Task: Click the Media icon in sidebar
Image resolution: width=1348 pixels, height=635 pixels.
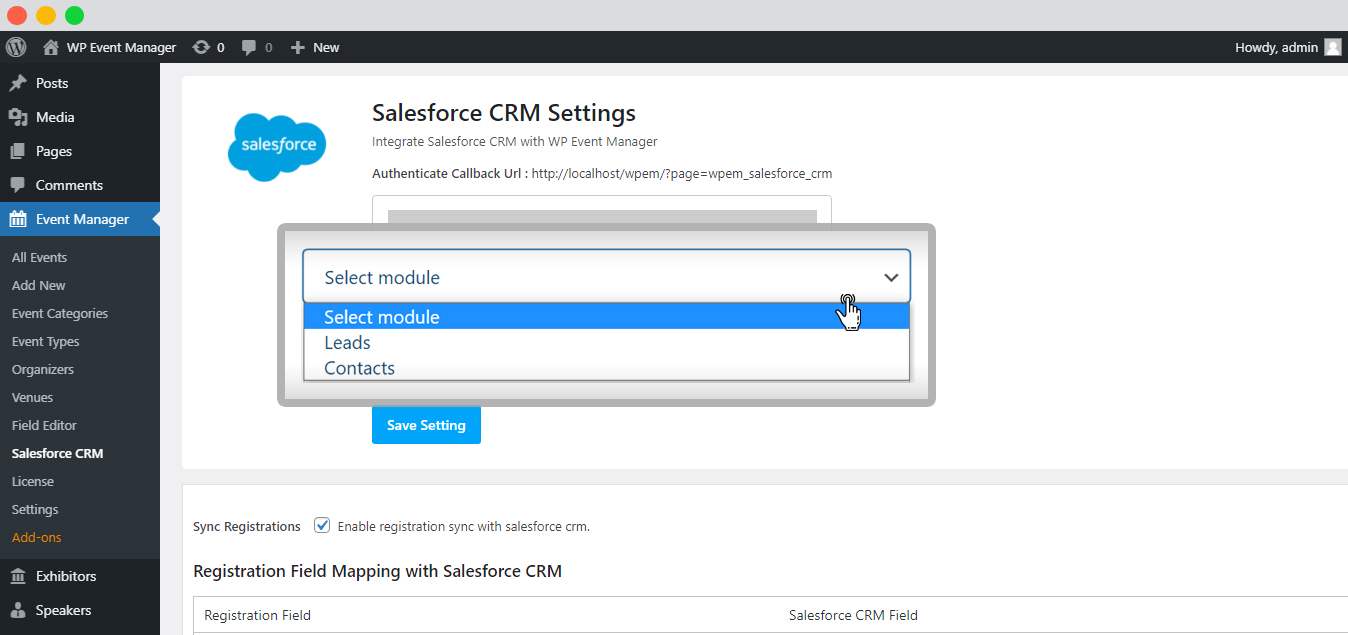Action: [x=18, y=117]
